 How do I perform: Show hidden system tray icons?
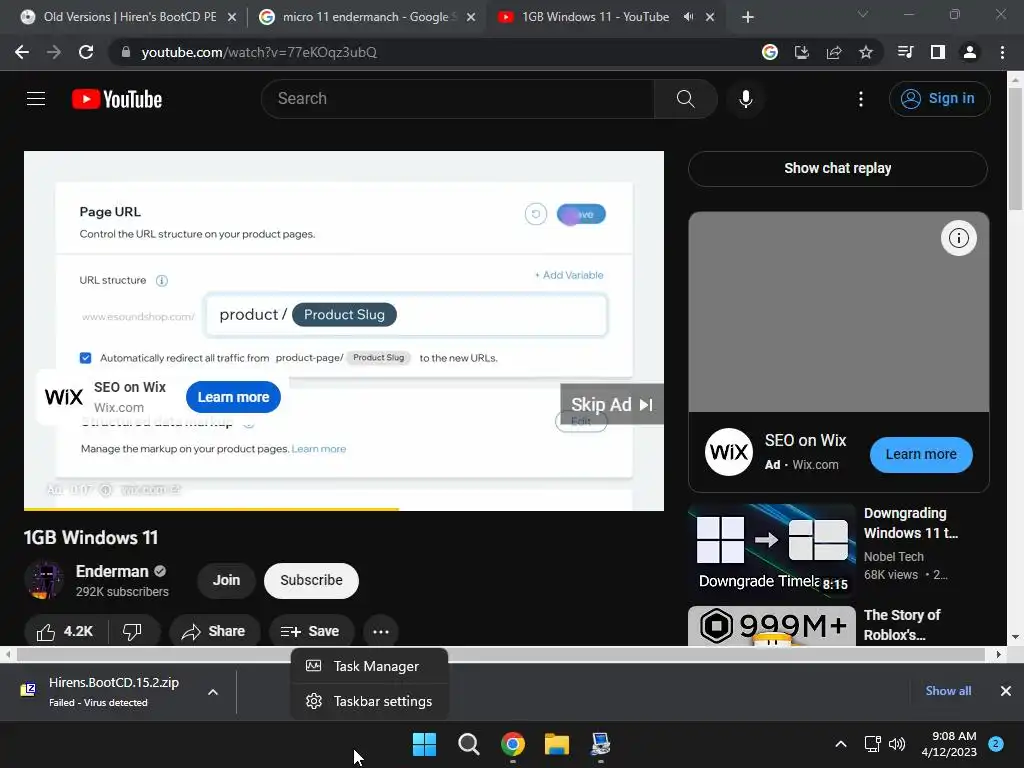tap(841, 744)
